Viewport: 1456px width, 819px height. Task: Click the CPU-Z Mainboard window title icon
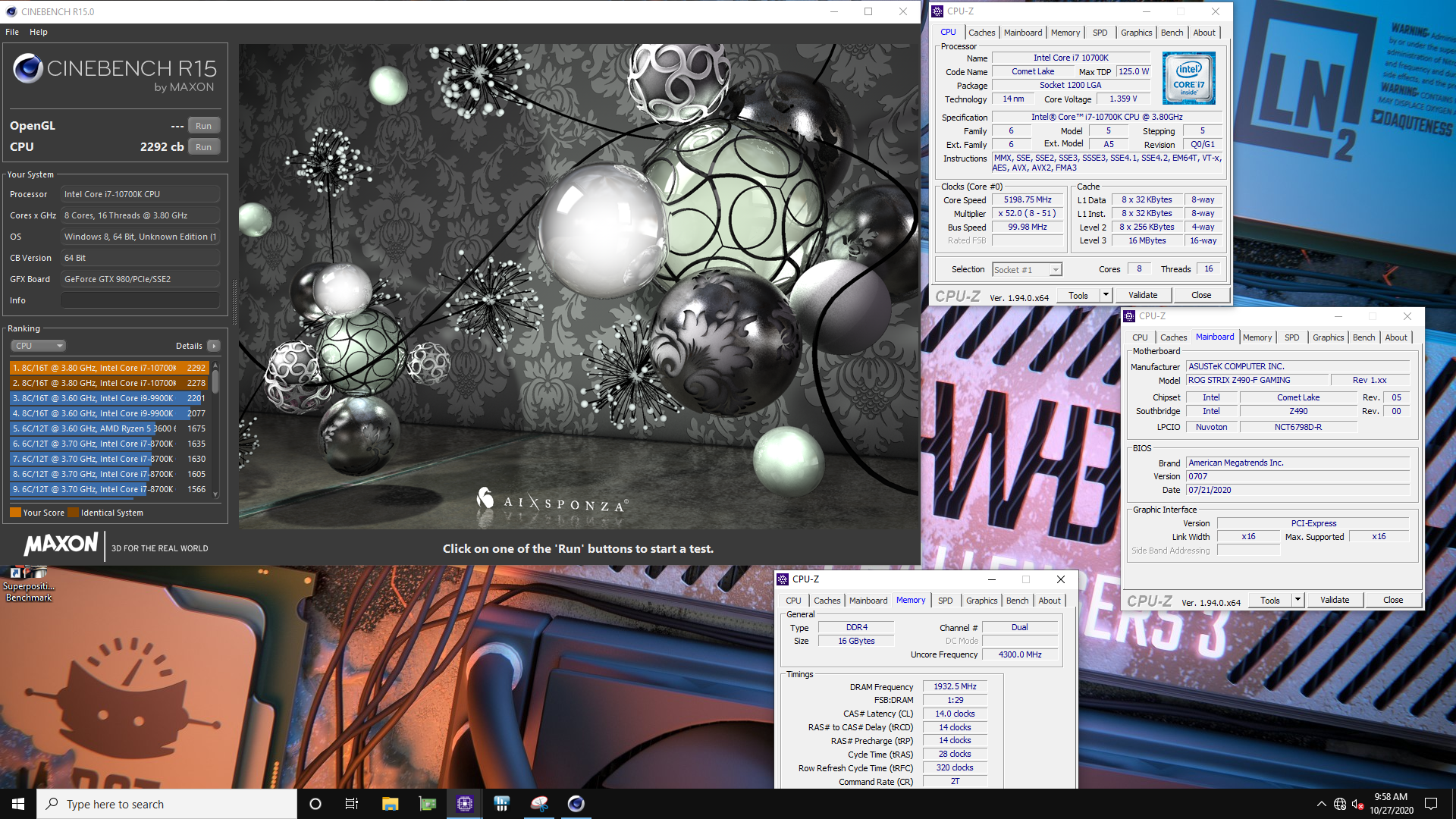point(1129,316)
